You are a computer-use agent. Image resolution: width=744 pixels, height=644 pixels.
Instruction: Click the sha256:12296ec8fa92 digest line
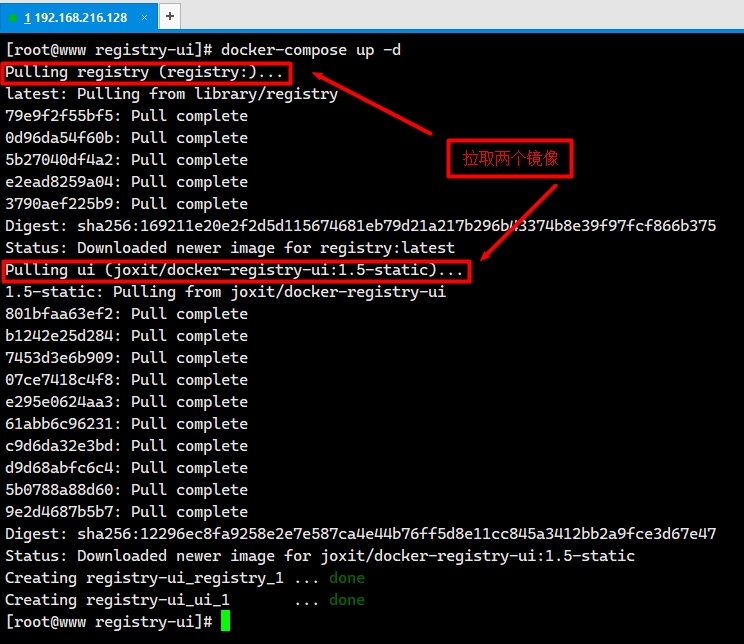pyautogui.click(x=360, y=534)
